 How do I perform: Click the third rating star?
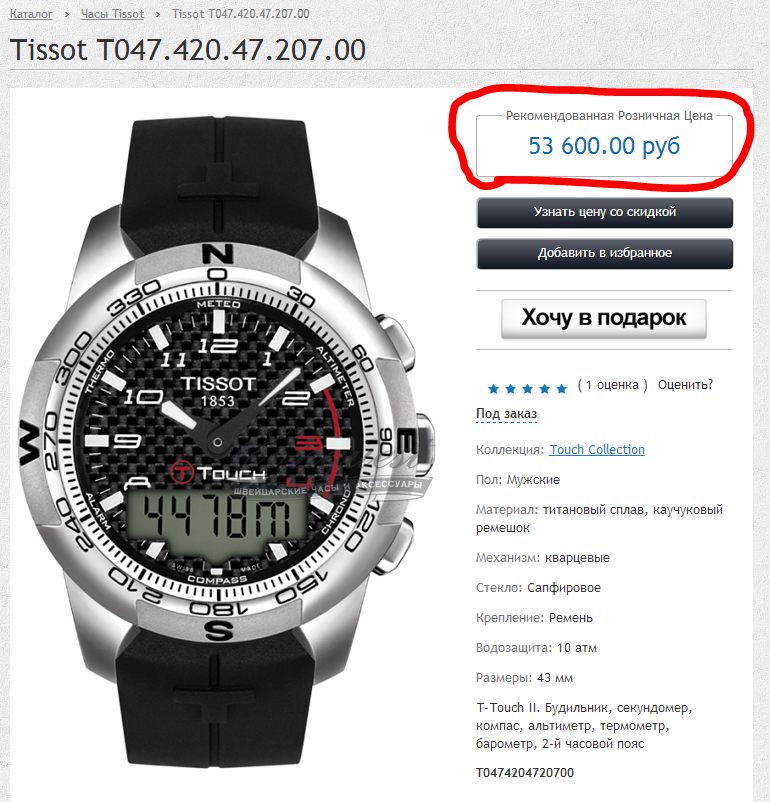click(x=527, y=389)
